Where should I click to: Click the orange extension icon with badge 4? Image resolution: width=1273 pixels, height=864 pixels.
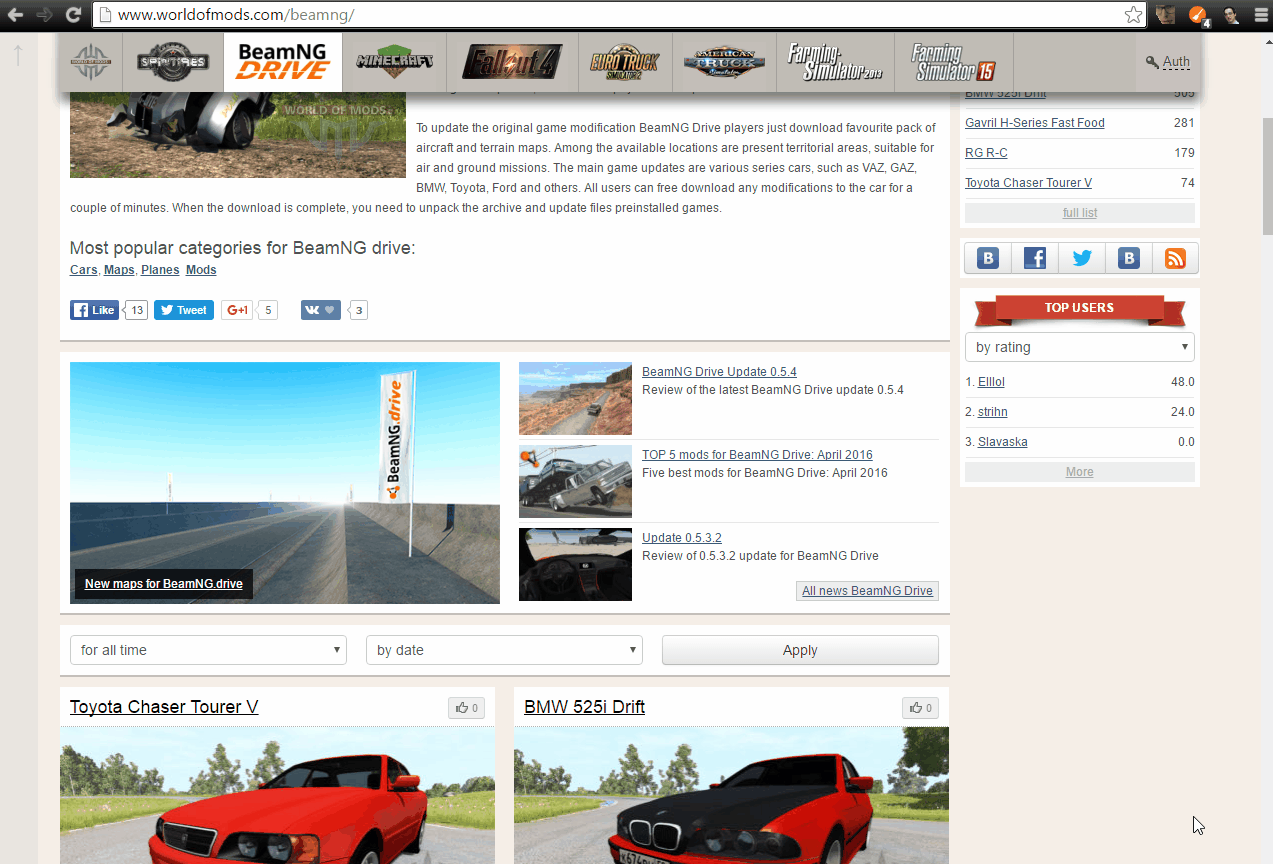1198,15
